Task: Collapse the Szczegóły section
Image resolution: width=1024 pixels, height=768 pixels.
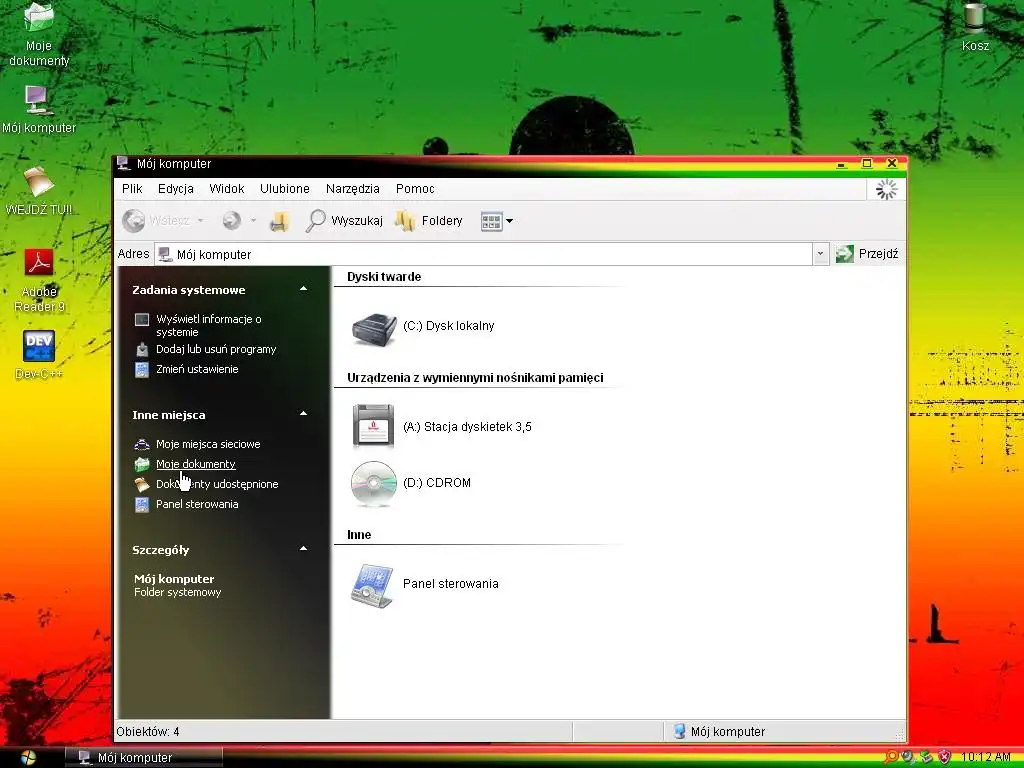Action: tap(304, 549)
